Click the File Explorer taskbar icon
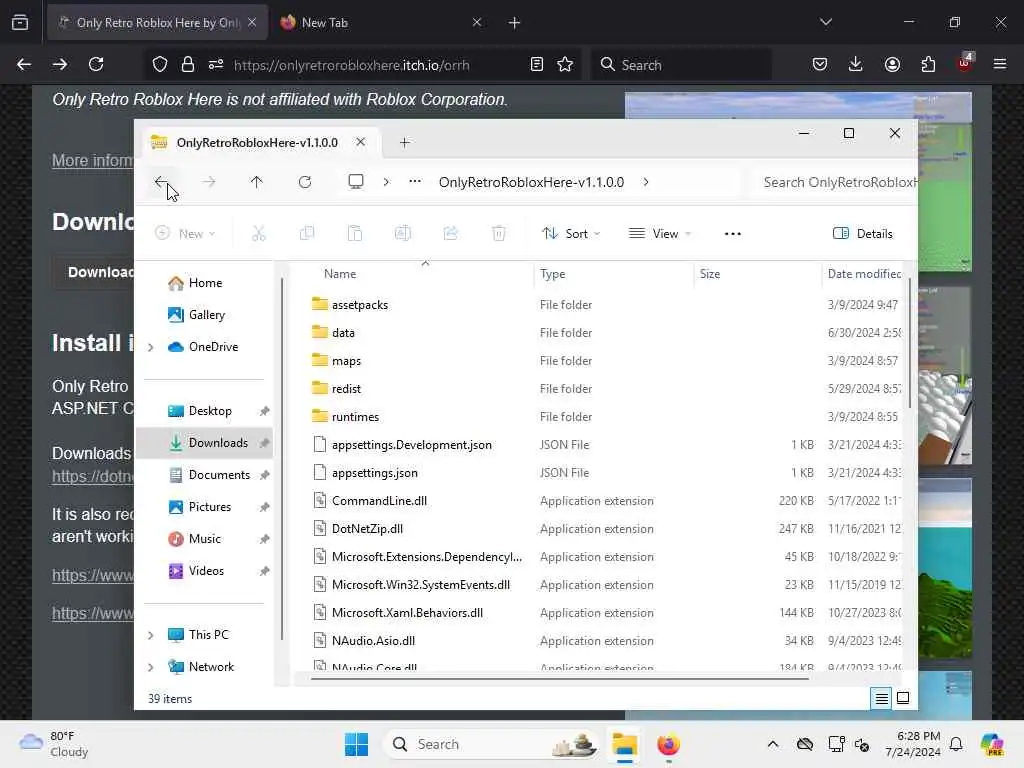This screenshot has width=1024, height=768. 624,744
